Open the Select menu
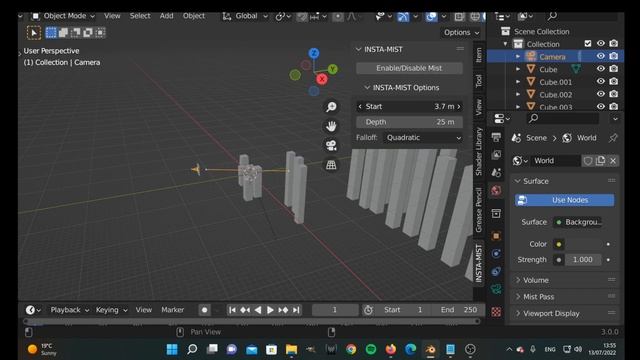 point(140,16)
